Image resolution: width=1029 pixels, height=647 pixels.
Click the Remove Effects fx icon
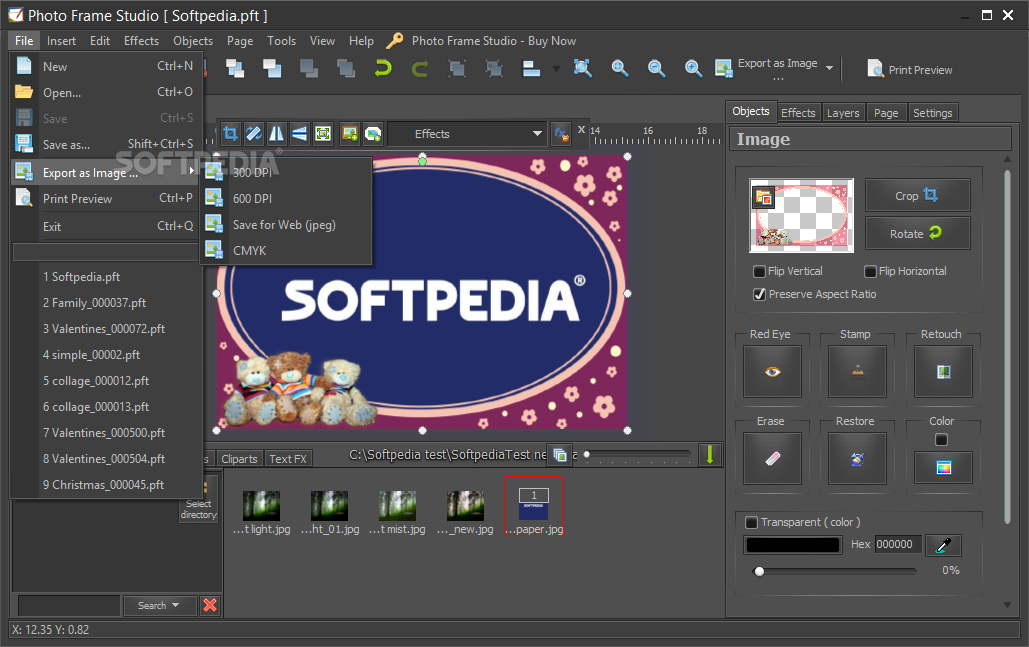[x=561, y=134]
